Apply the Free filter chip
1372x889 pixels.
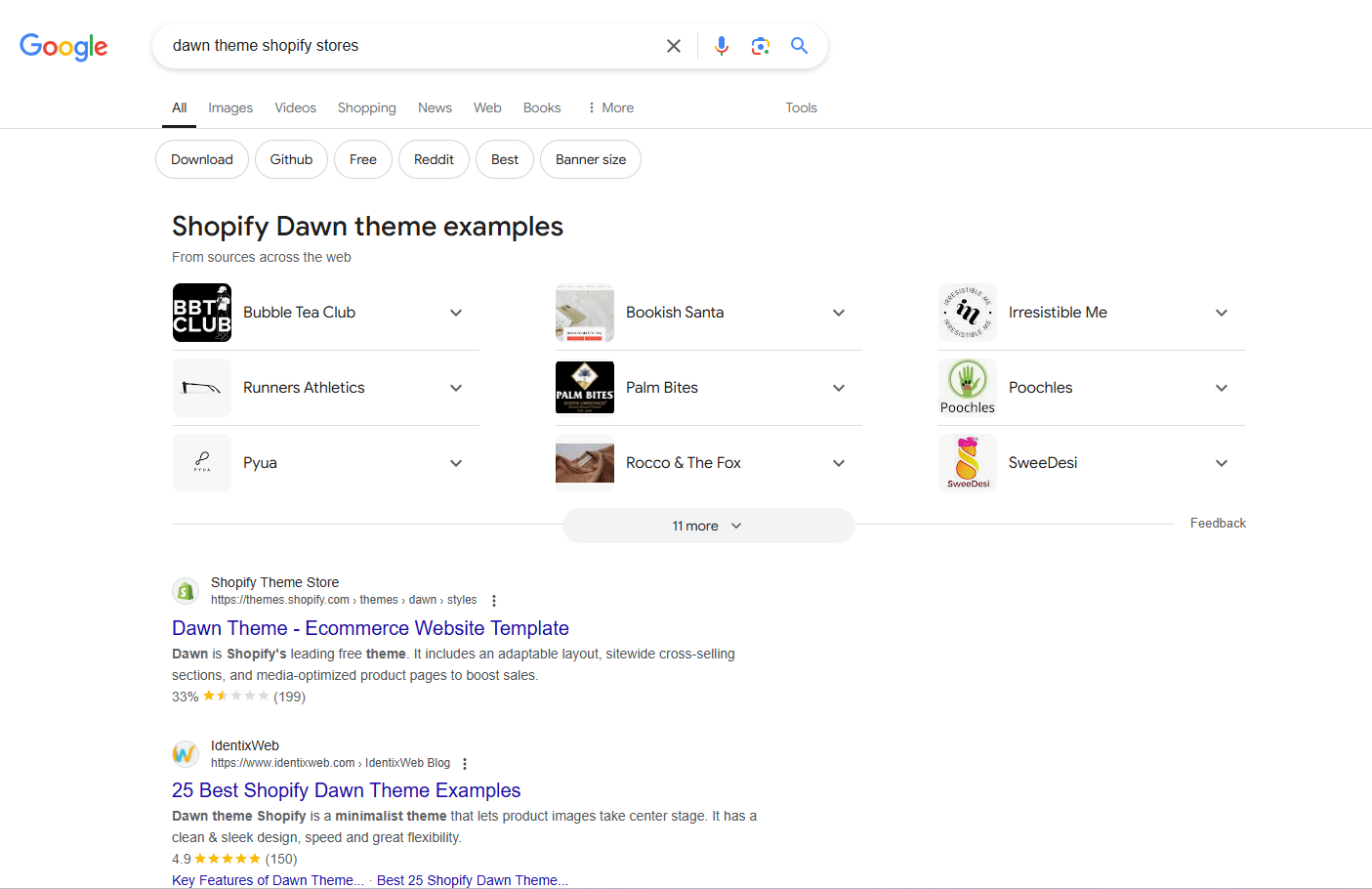coord(363,159)
